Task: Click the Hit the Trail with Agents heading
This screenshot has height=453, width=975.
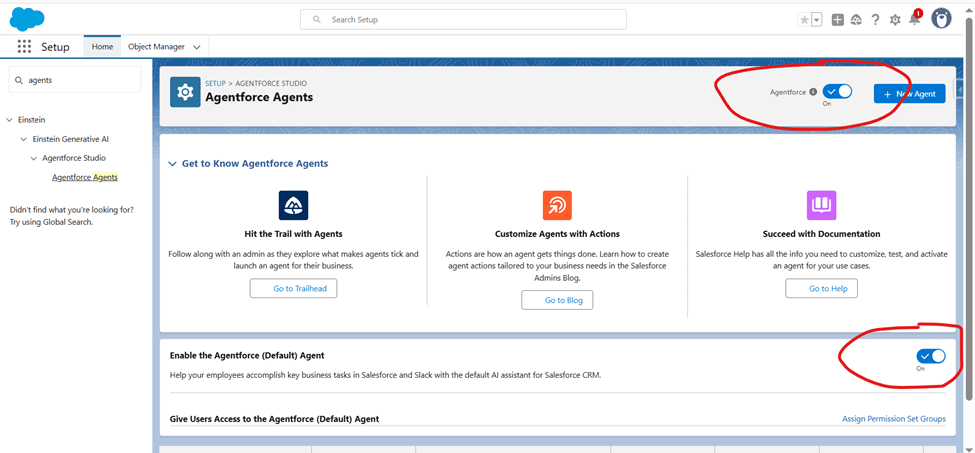Action: [x=293, y=234]
